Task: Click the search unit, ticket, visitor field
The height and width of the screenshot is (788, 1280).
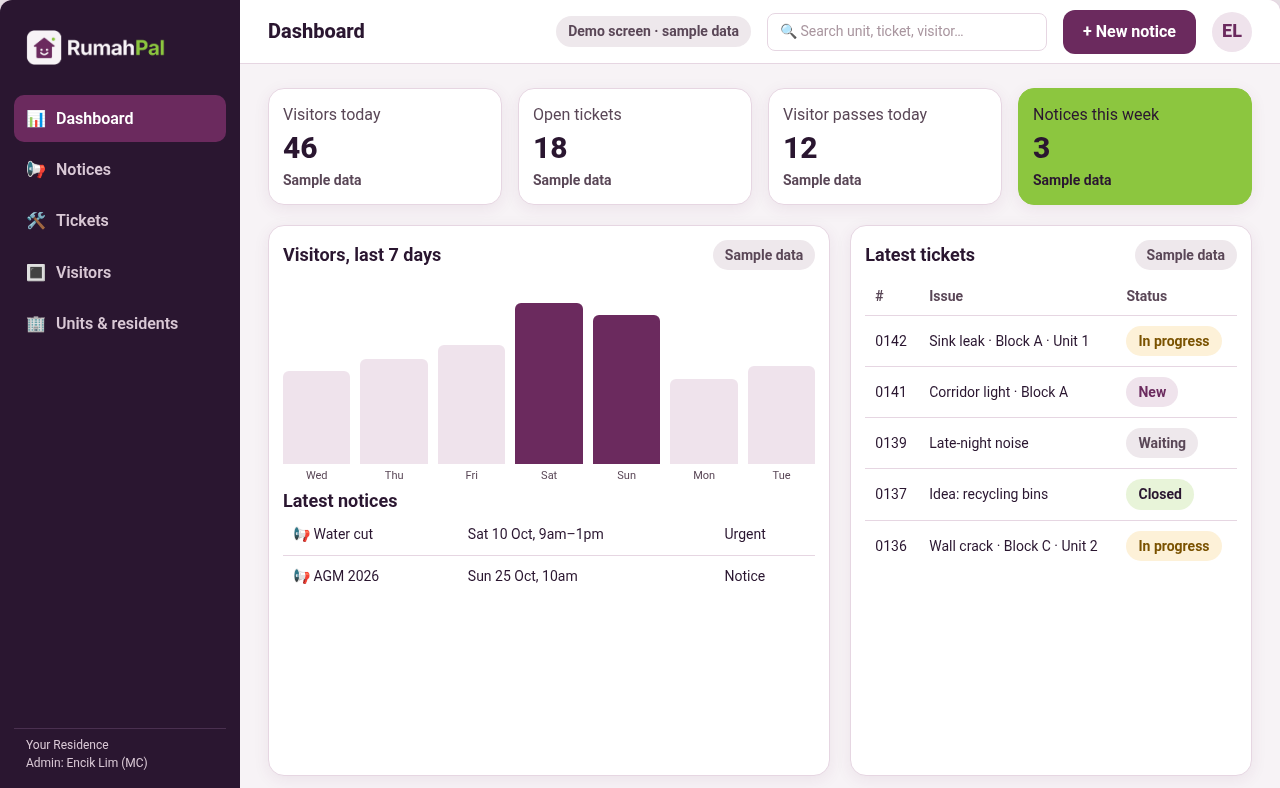Action: click(907, 31)
